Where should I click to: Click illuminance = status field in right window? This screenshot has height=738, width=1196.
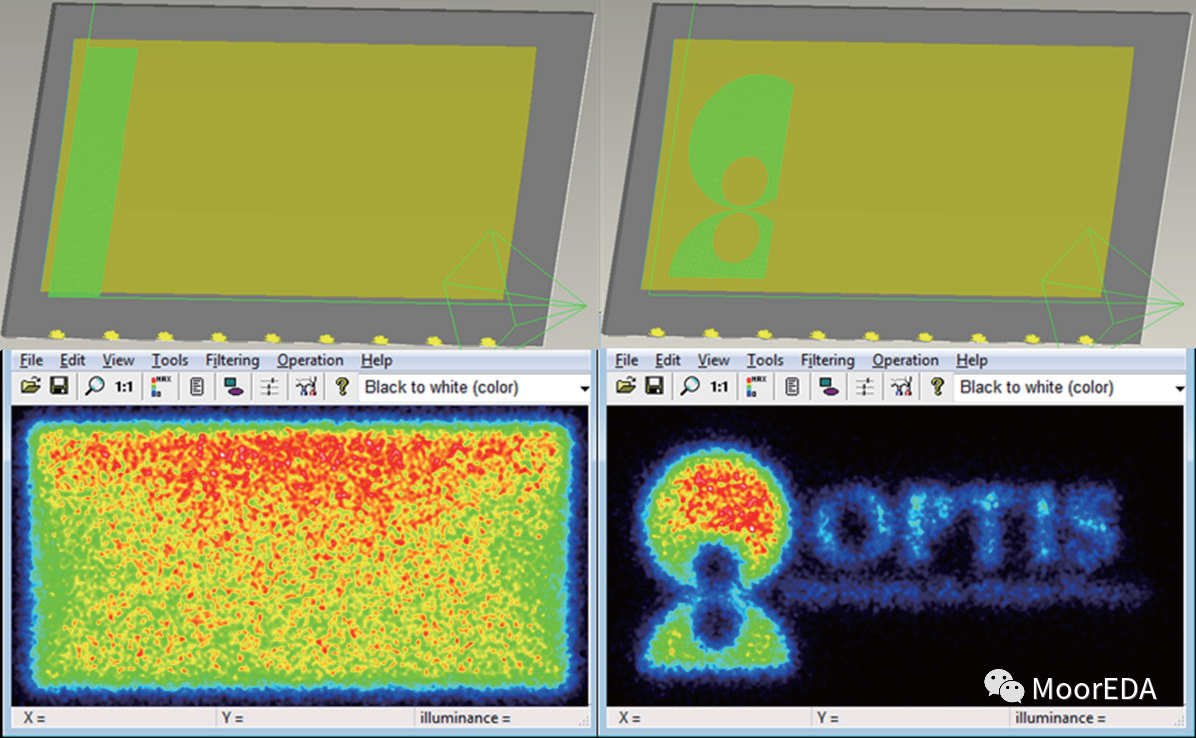[x=1097, y=717]
